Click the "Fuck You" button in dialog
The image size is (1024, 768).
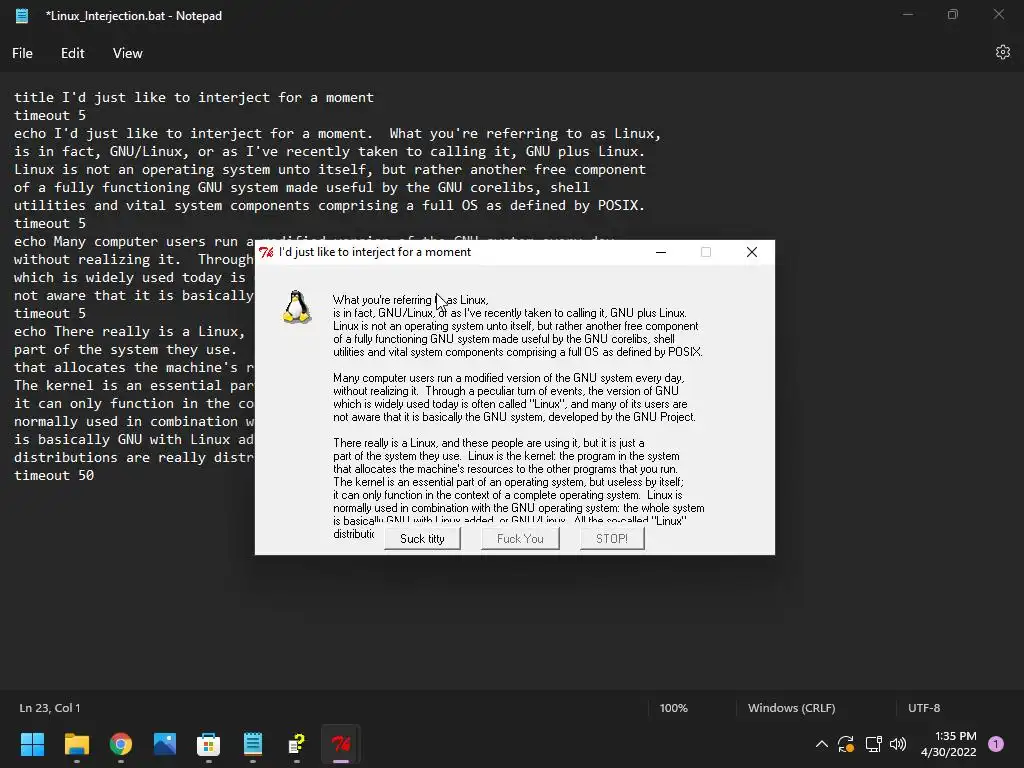click(x=520, y=539)
